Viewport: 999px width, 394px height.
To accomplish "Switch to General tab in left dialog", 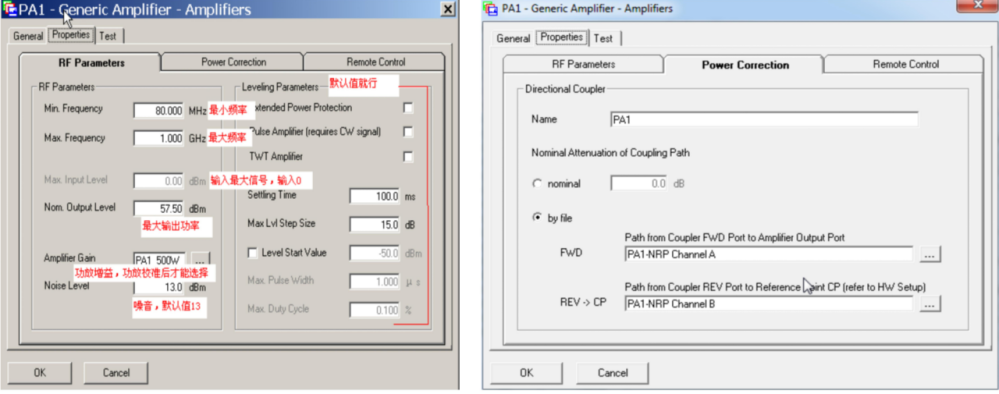I will tap(28, 36).
